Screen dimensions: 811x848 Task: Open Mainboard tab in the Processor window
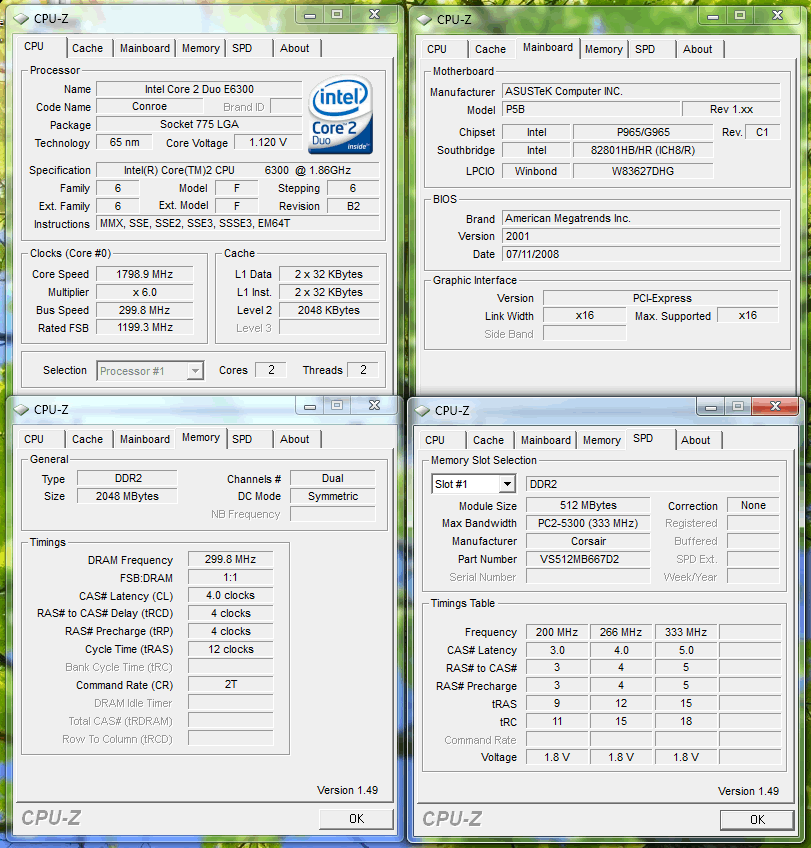pyautogui.click(x=144, y=48)
